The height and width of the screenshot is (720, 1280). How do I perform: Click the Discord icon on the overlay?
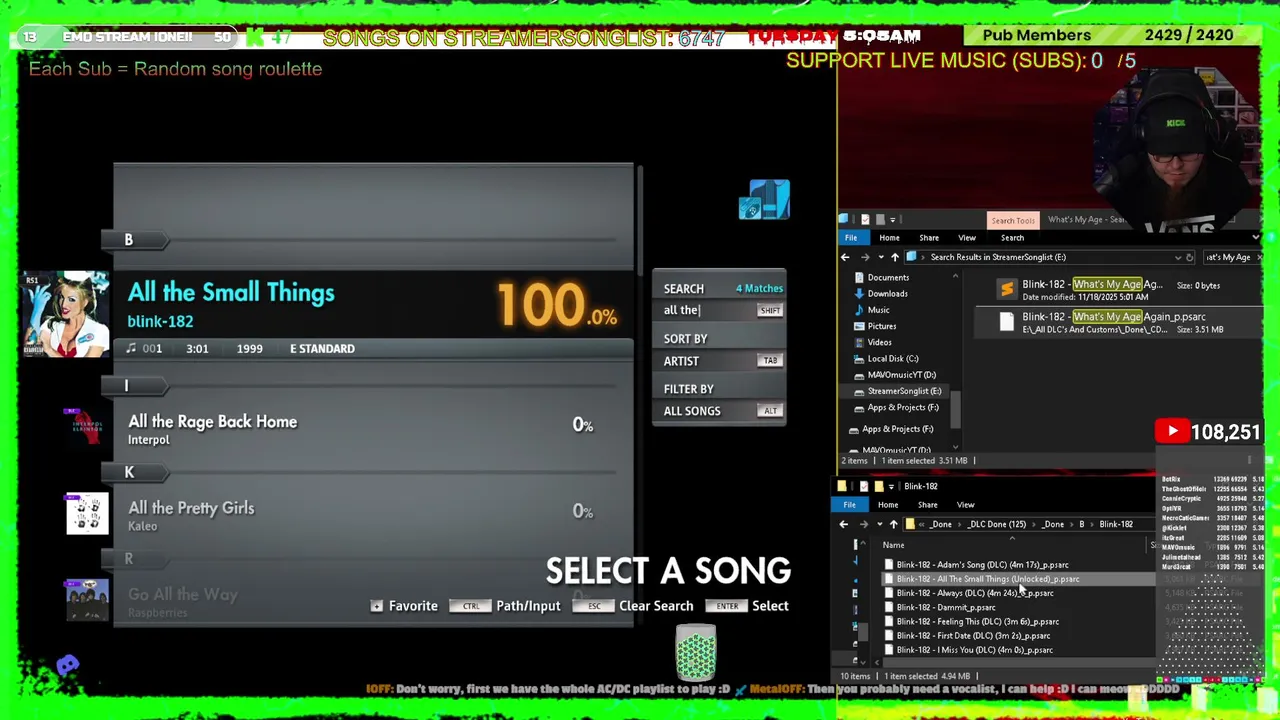pos(68,665)
